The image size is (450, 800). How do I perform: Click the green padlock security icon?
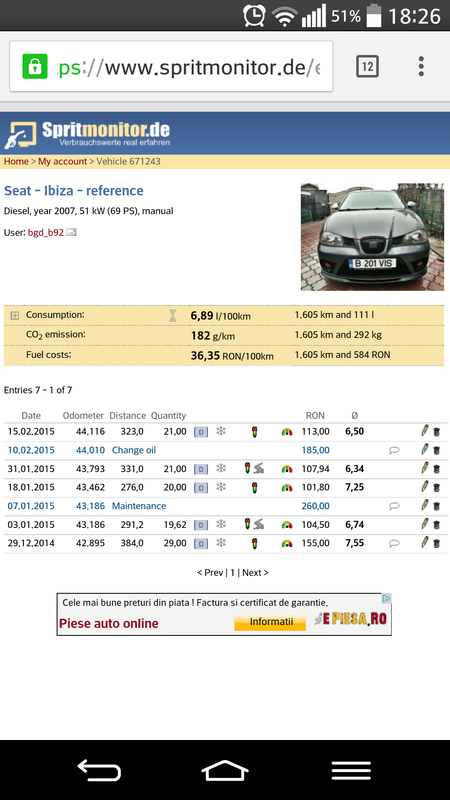tap(35, 66)
